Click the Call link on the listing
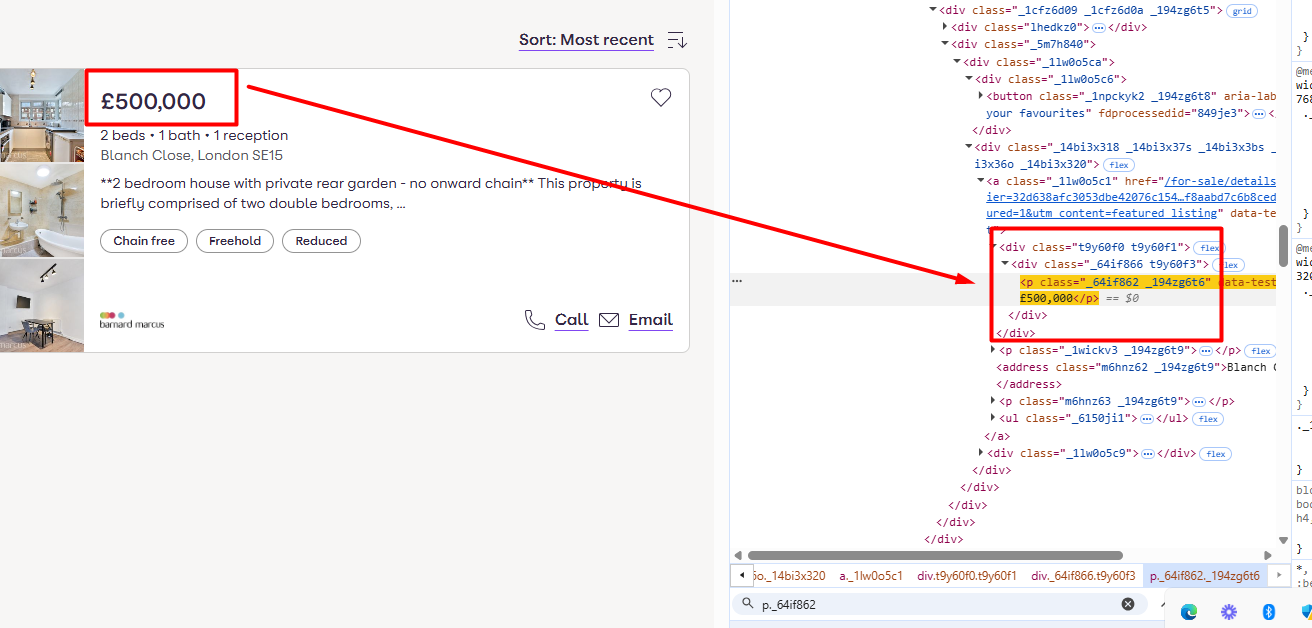 point(571,320)
